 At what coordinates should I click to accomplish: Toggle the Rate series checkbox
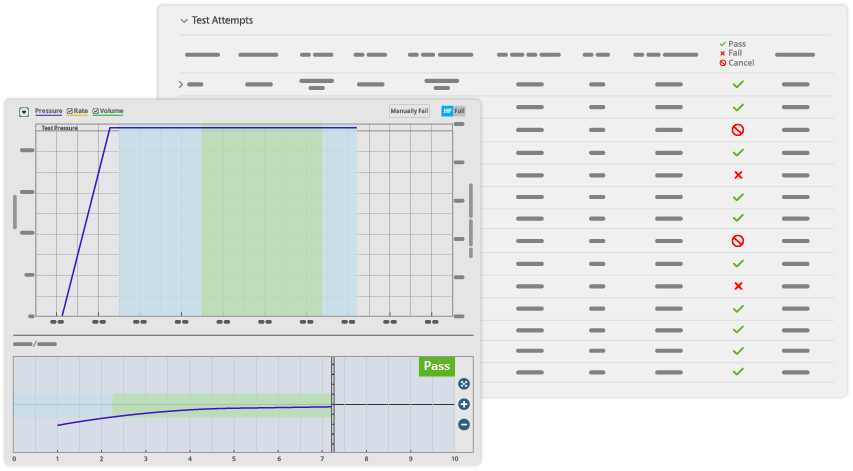(70, 111)
